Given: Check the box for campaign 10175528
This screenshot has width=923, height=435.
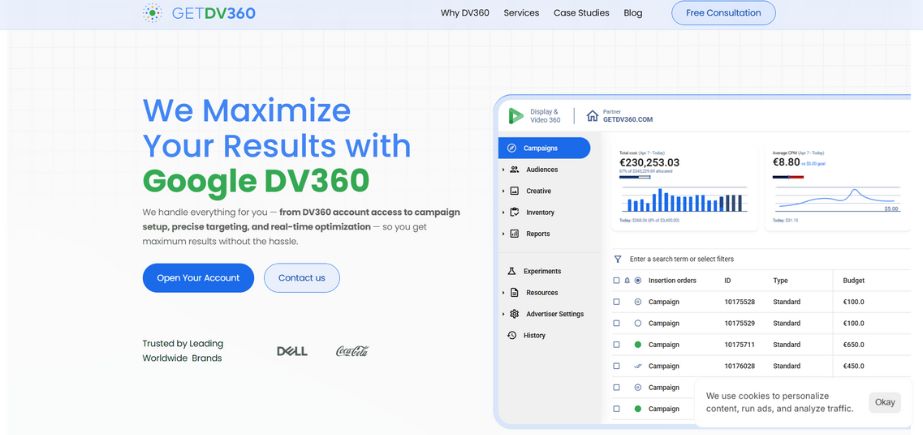Looking at the screenshot, I should [x=616, y=302].
